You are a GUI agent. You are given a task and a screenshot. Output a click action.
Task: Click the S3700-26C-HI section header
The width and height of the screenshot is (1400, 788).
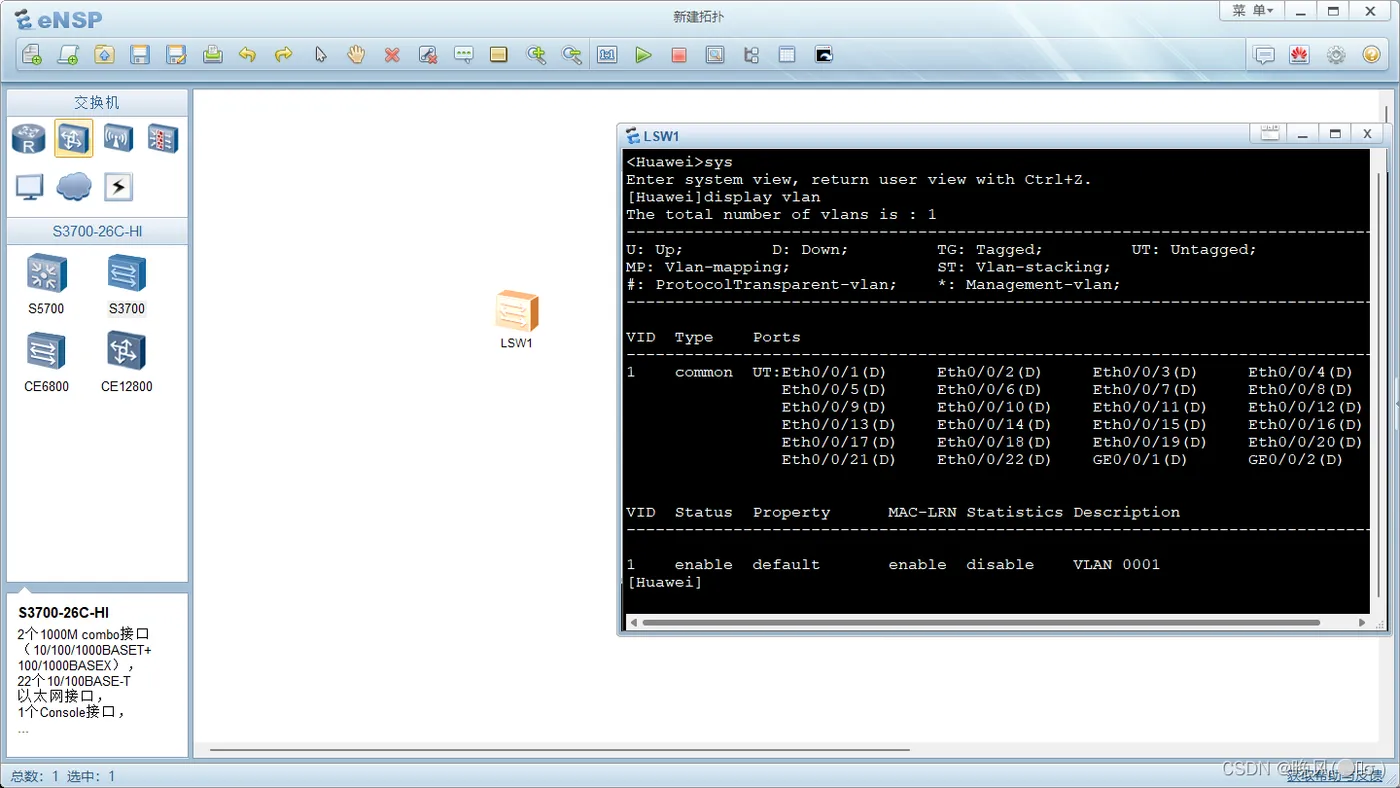(x=97, y=231)
